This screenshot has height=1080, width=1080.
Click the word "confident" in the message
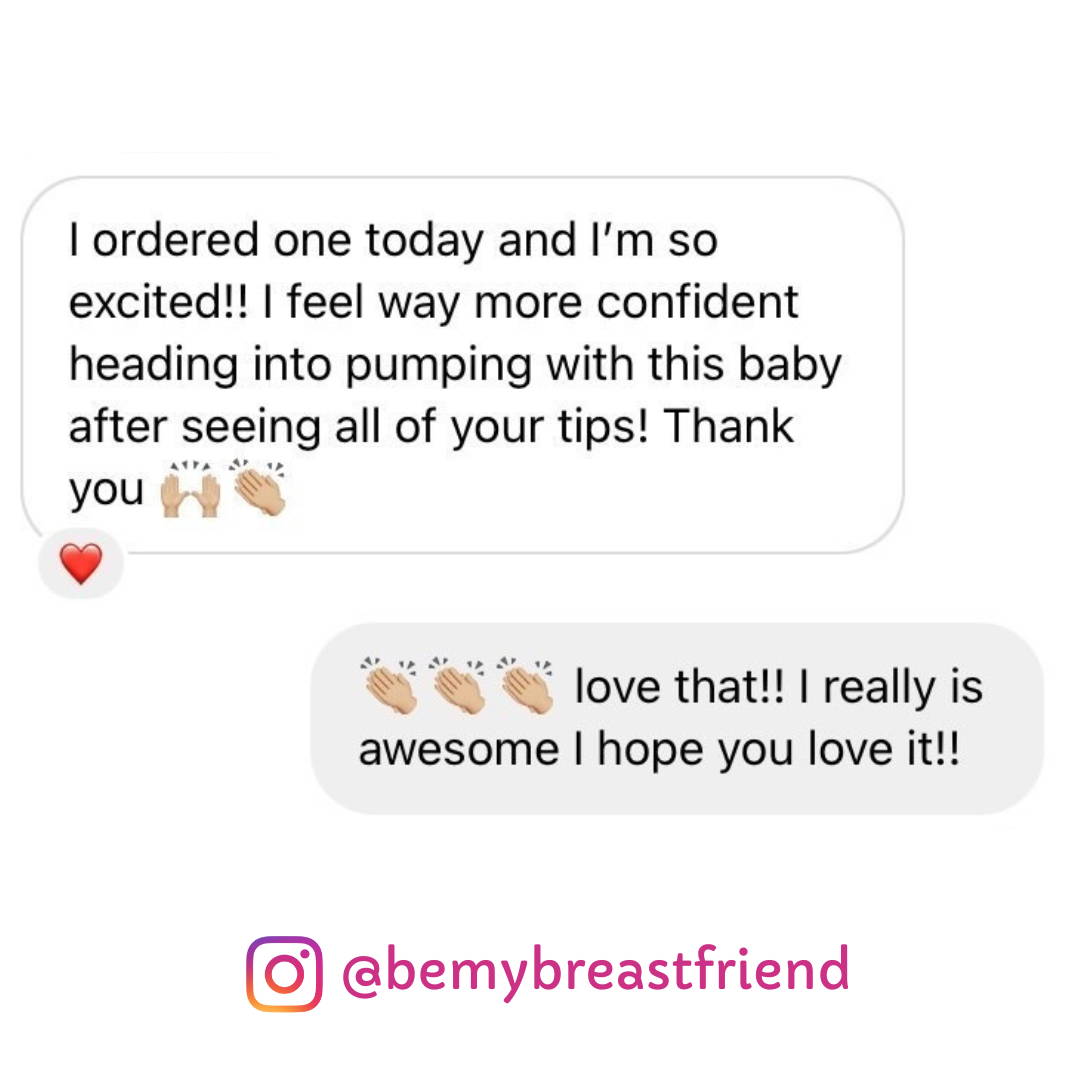(697, 302)
